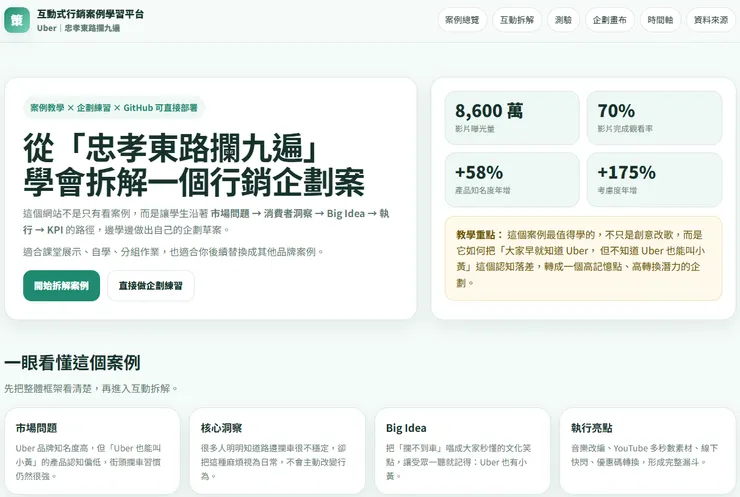
Task: Select the 70% 影片完成觀看率 stat card
Action: (654, 118)
